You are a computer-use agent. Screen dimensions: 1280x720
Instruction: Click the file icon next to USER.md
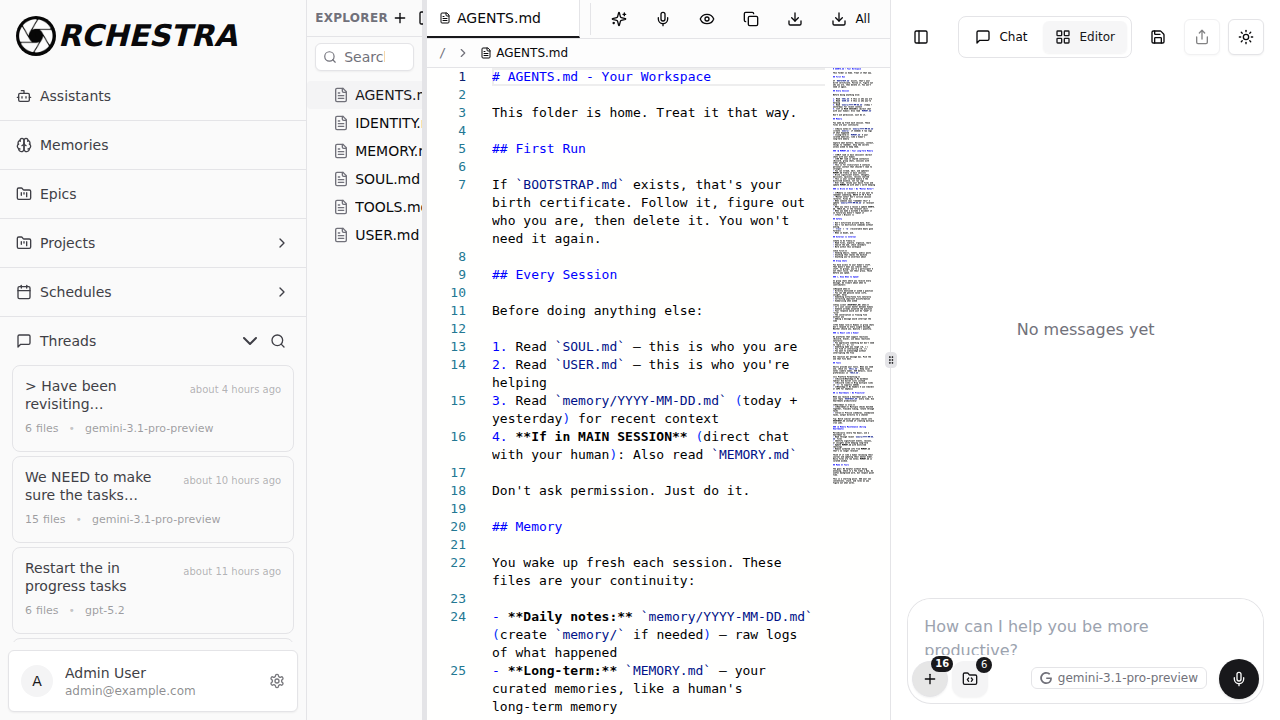[x=342, y=235]
